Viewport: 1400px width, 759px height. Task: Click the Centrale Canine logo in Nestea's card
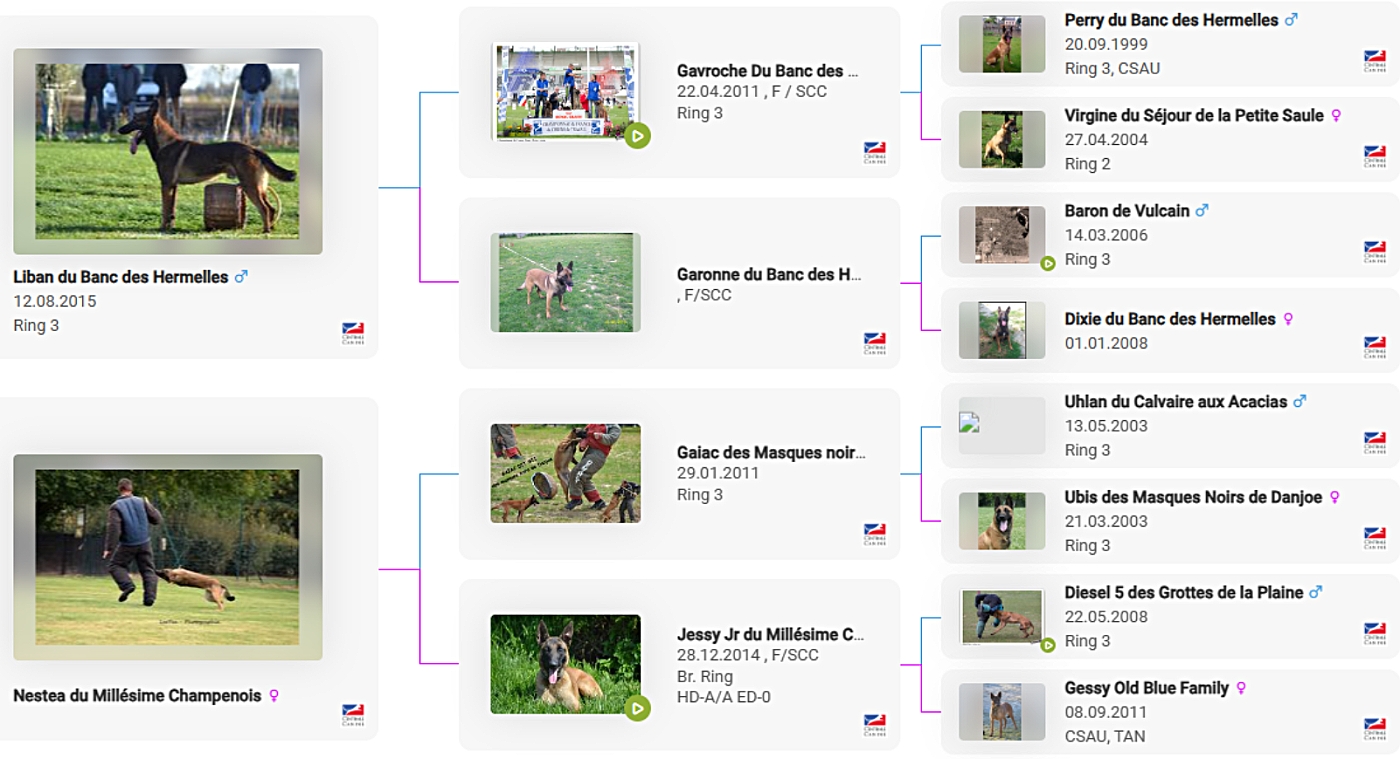click(353, 715)
